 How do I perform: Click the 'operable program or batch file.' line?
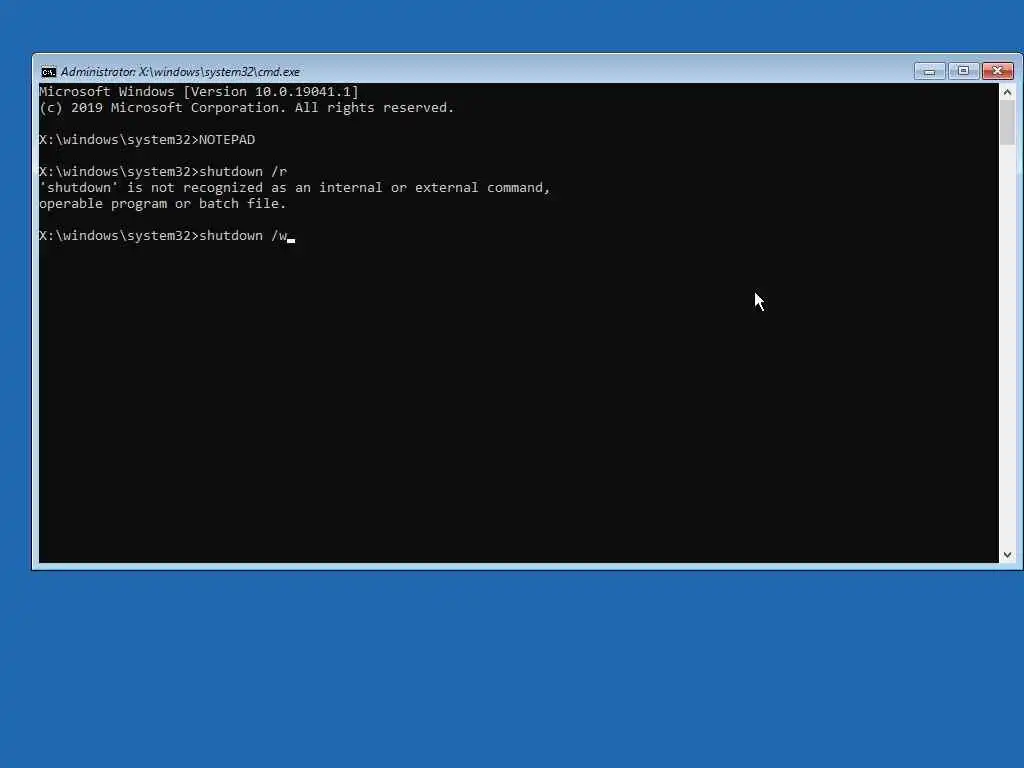click(163, 204)
